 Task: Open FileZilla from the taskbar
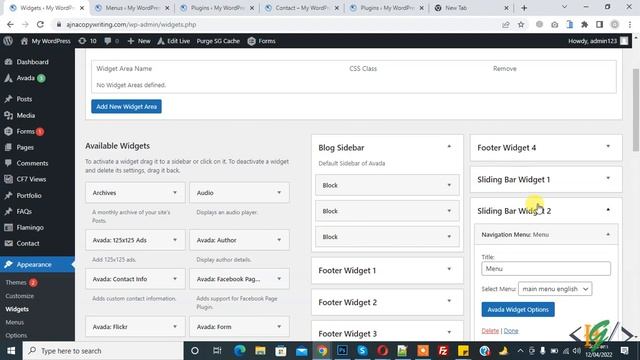pyautogui.click(x=443, y=351)
